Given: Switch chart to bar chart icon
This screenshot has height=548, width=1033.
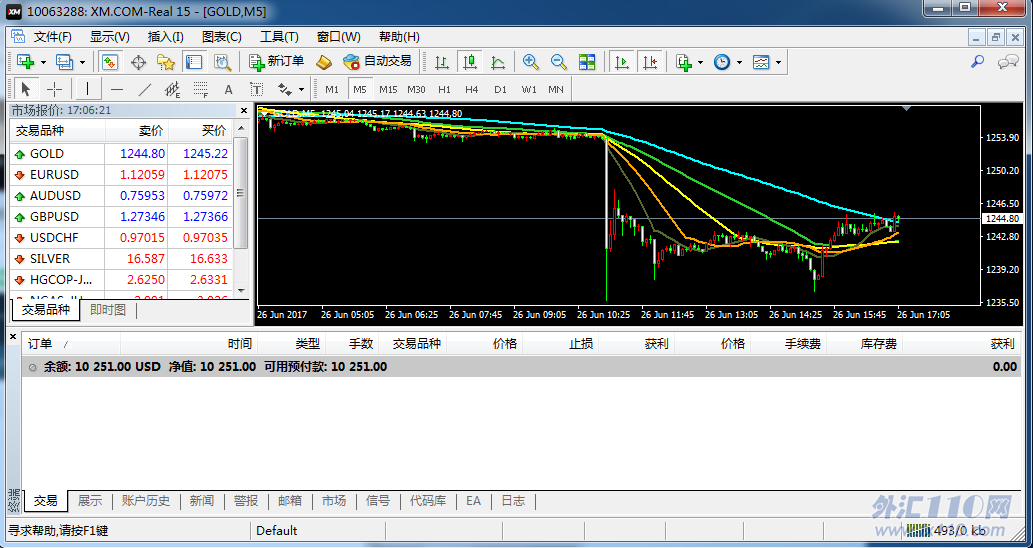Looking at the screenshot, I should point(441,62).
